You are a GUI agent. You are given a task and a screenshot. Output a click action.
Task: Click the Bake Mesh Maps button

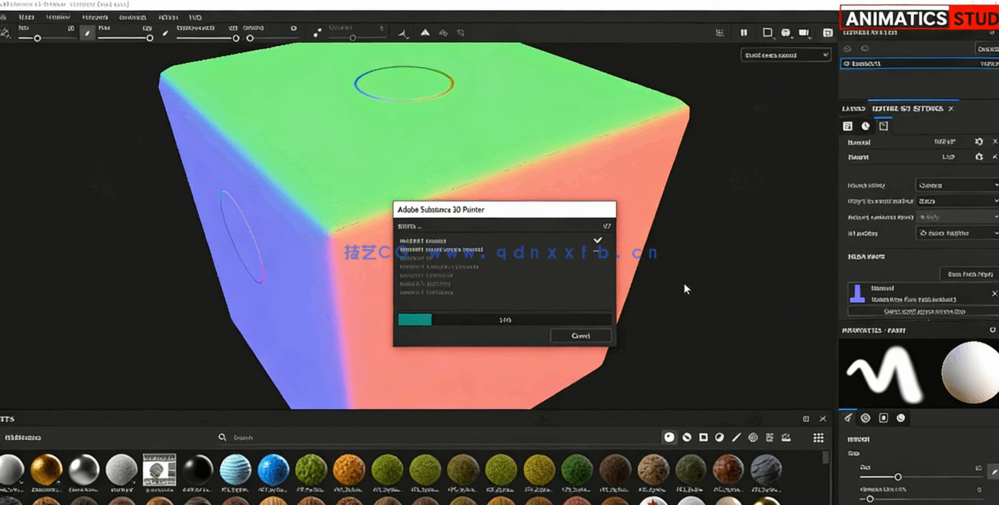(x=969, y=274)
